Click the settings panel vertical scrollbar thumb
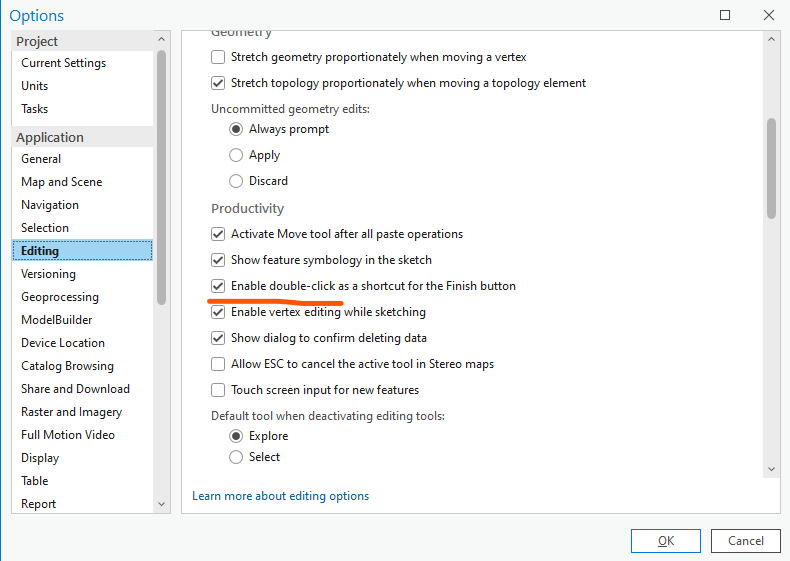Viewport: 790px width, 561px height. 771,168
